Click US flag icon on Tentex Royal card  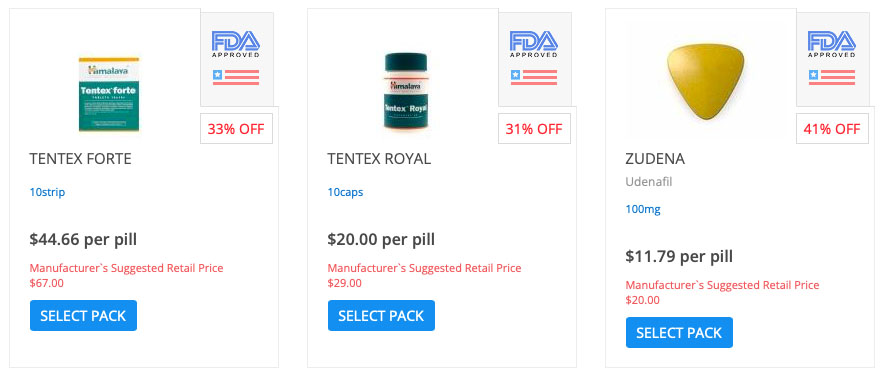pos(534,77)
